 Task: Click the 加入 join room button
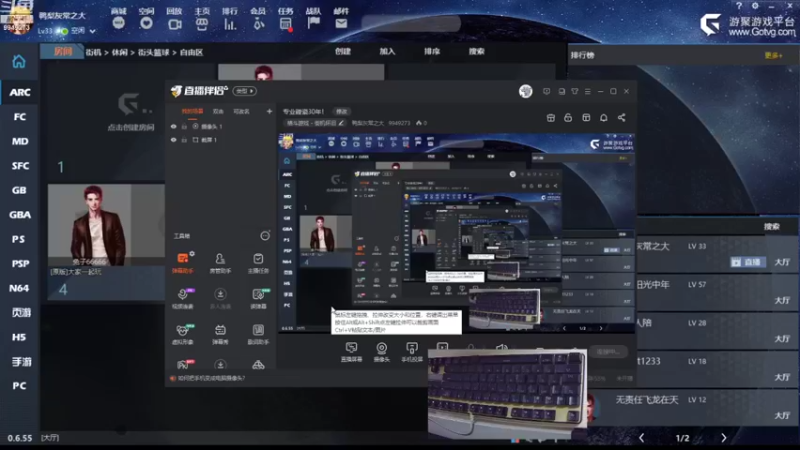click(x=387, y=52)
